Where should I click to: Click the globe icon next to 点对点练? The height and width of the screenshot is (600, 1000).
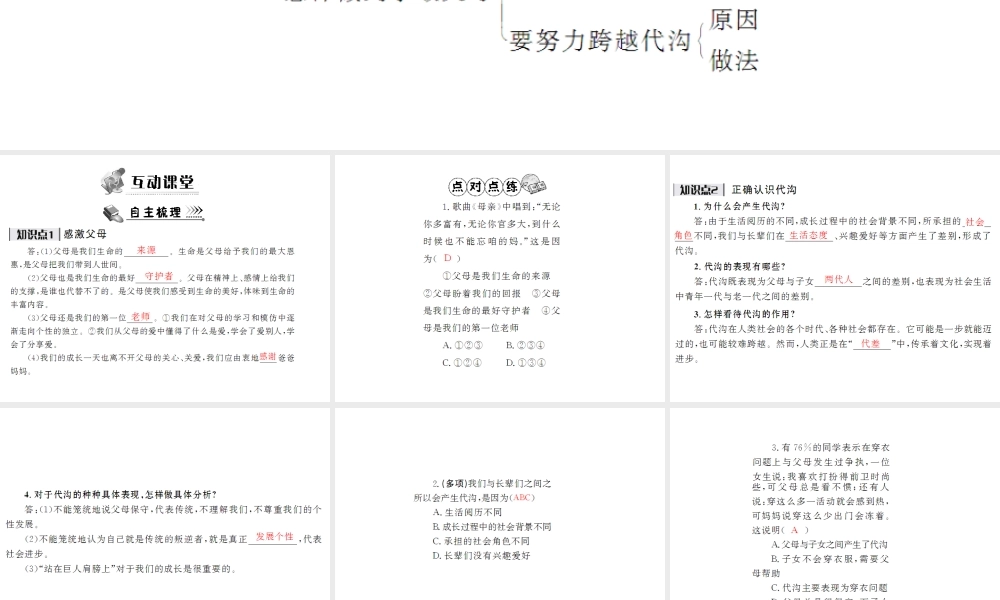coord(534,184)
